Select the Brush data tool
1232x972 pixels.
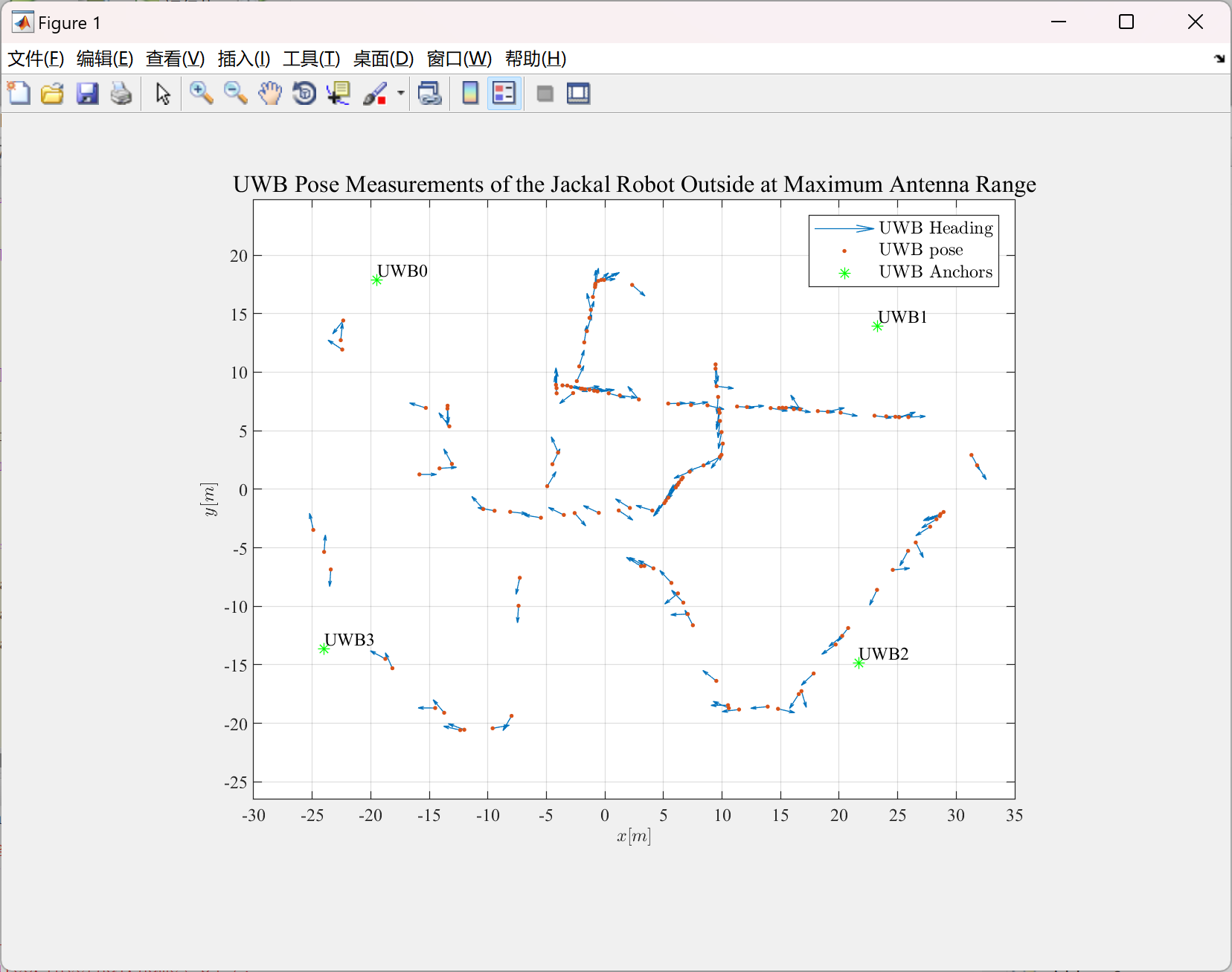tap(375, 94)
